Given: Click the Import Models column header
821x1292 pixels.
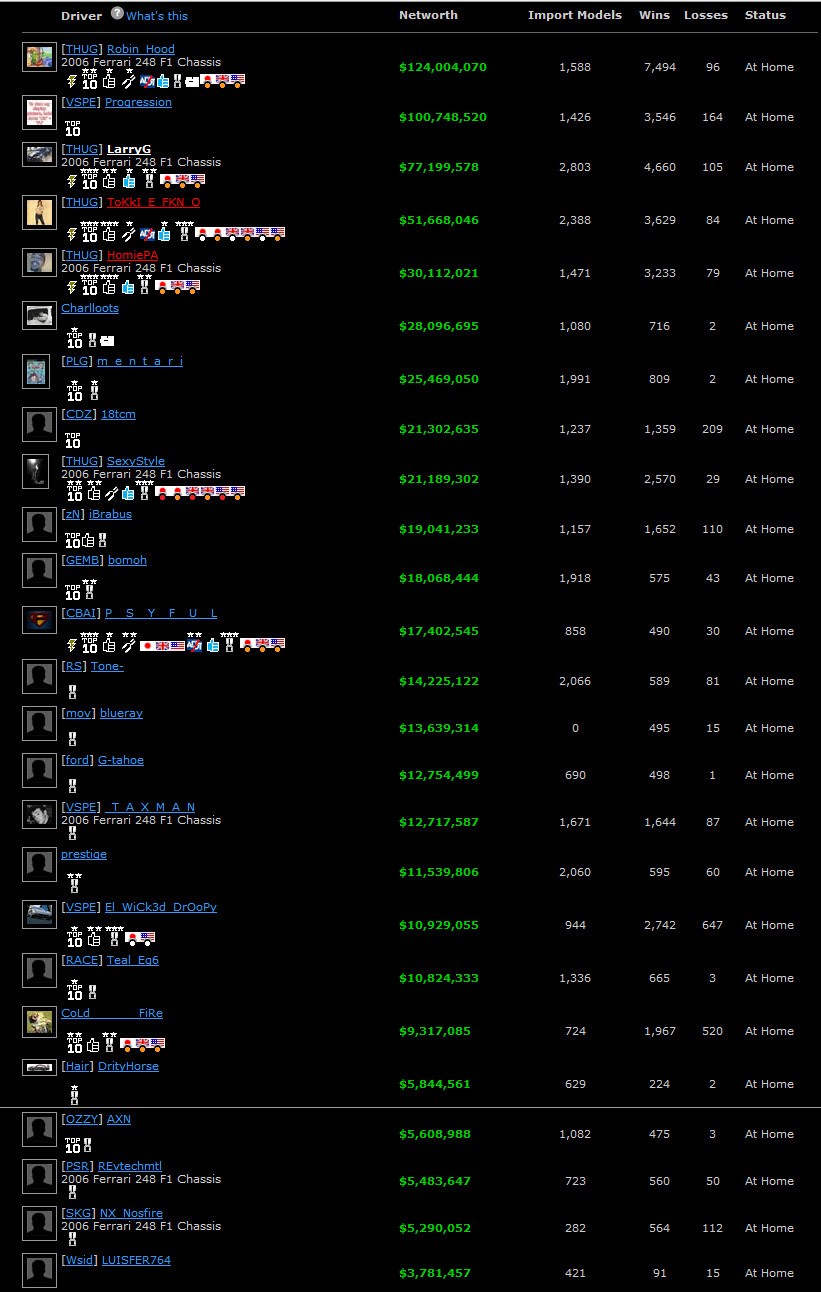Looking at the screenshot, I should 574,15.
